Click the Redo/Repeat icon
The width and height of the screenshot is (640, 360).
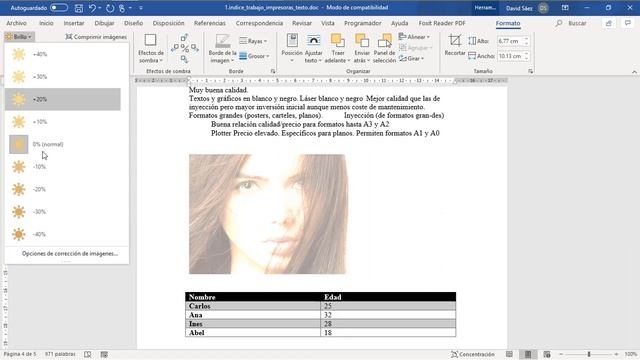110,8
